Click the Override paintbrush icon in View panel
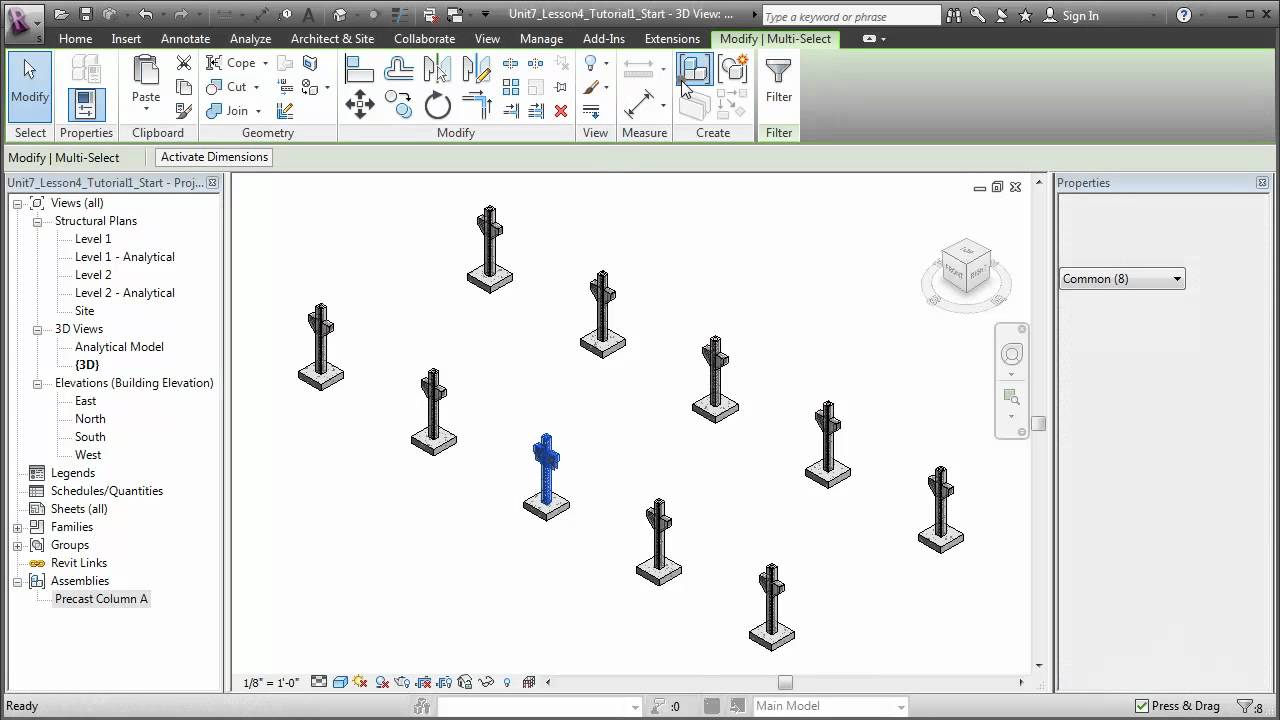The height and width of the screenshot is (720, 1280). point(591,87)
